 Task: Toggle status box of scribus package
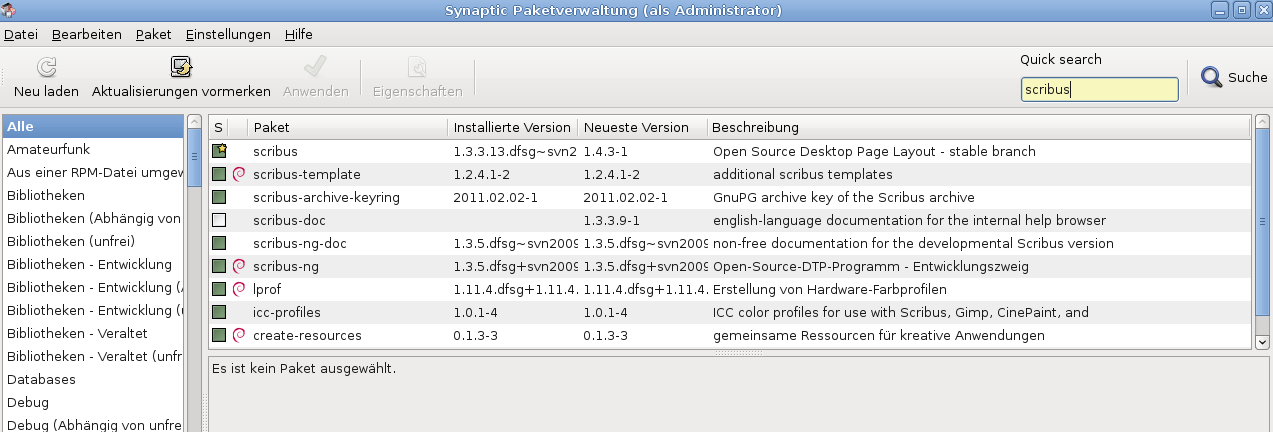click(219, 151)
